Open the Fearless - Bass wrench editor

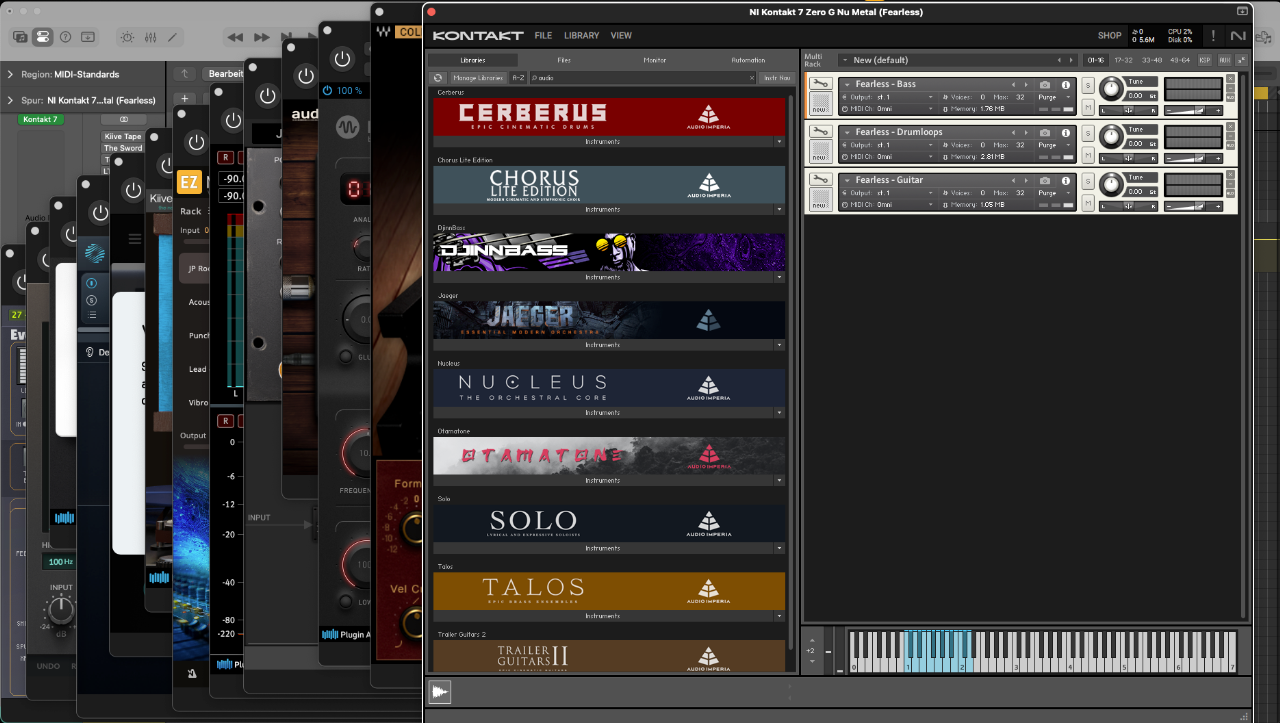[820, 84]
